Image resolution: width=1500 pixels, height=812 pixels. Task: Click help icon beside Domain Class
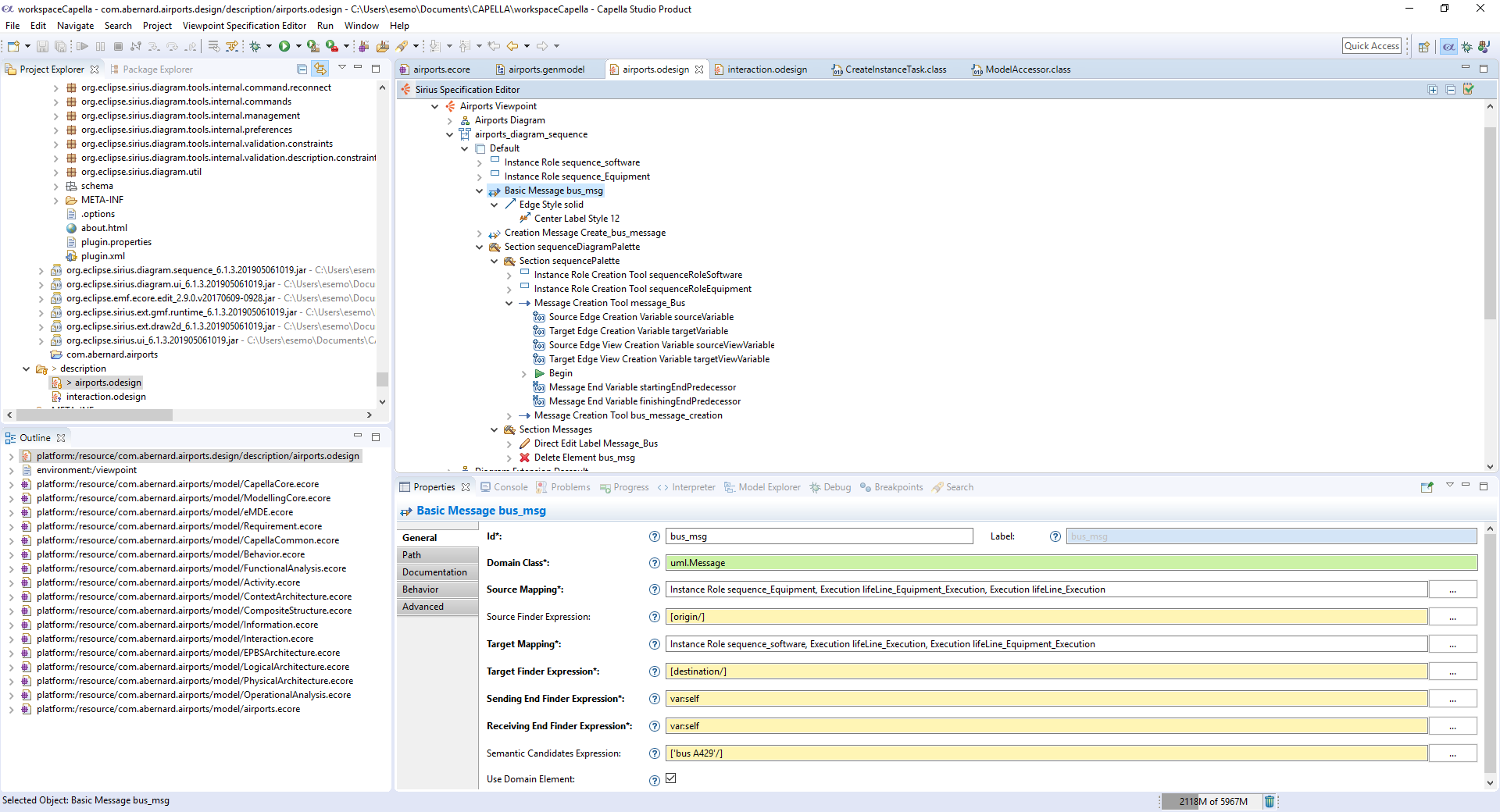pyautogui.click(x=655, y=563)
